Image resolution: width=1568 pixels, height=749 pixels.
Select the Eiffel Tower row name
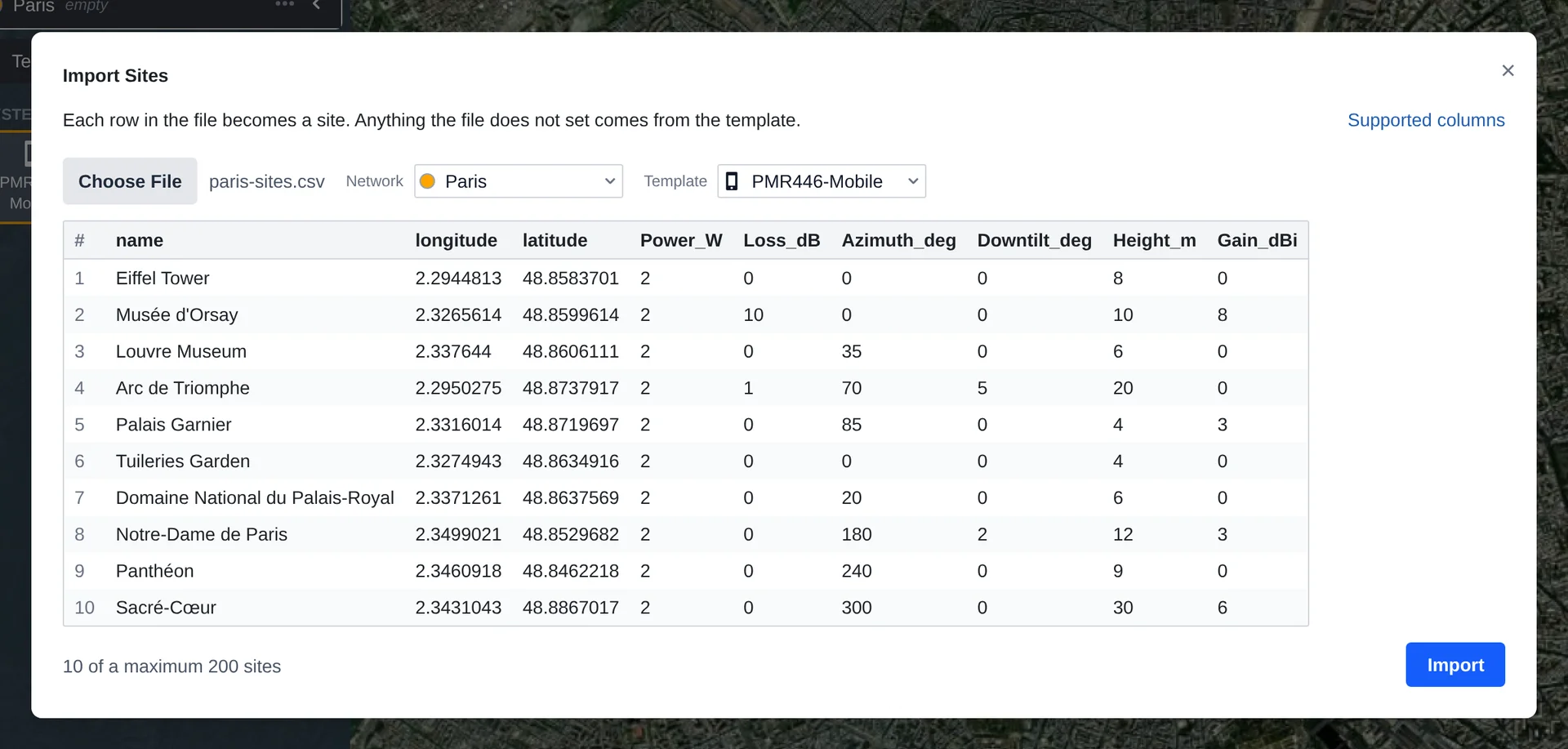point(163,278)
